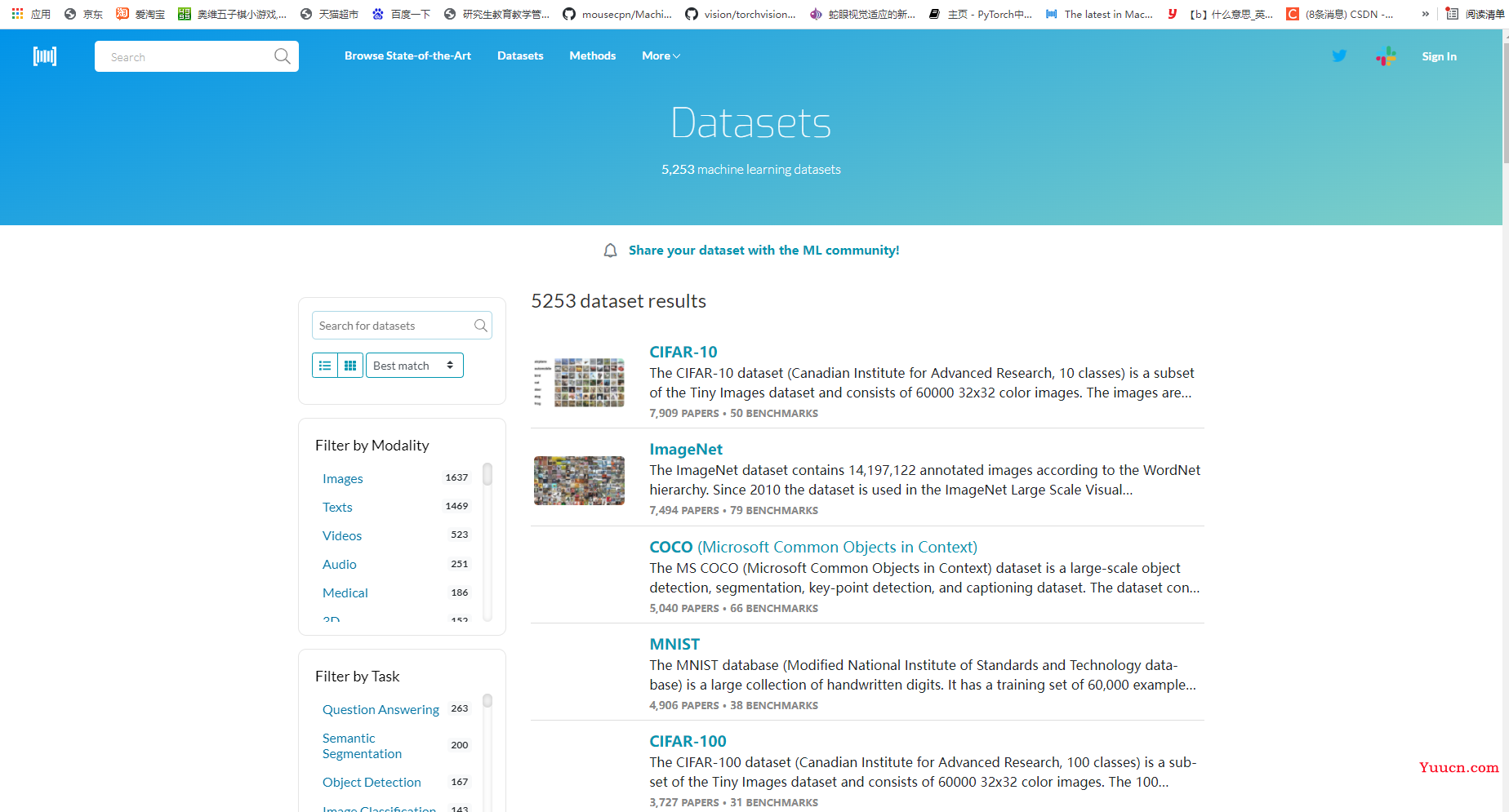Viewport: 1509px width, 812px height.
Task: Click Share your dataset with the ML community
Action: 763,251
